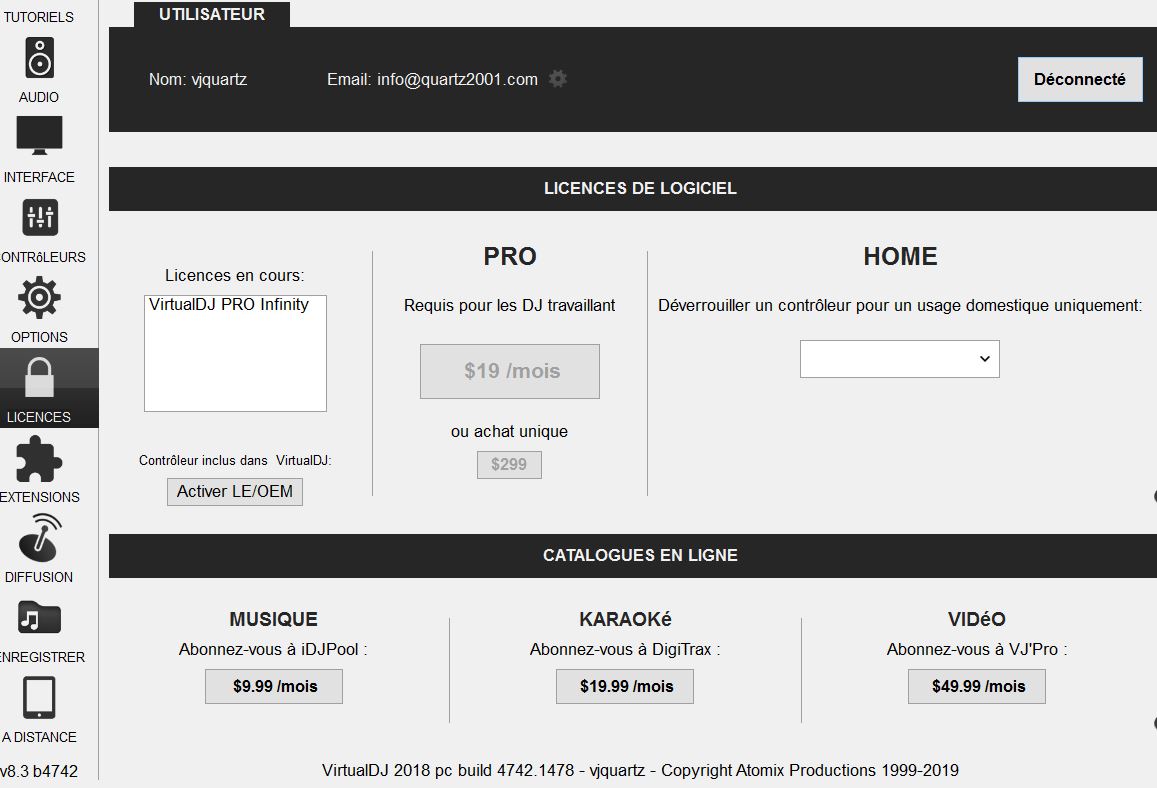Subscribe to iDJPool at $9.99 /mois
The height and width of the screenshot is (788, 1157).
274,686
